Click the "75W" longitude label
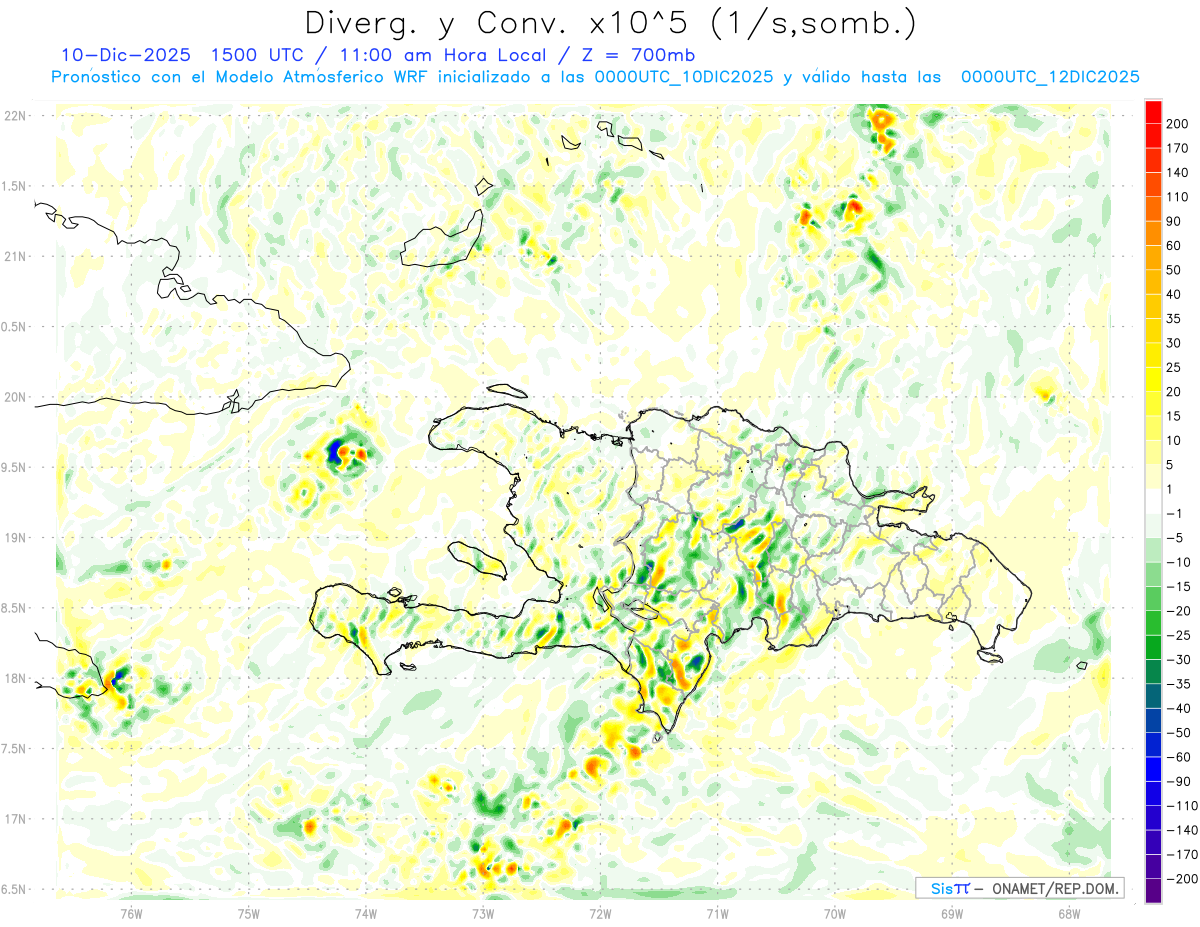This screenshot has height=927, width=1200. point(249,913)
